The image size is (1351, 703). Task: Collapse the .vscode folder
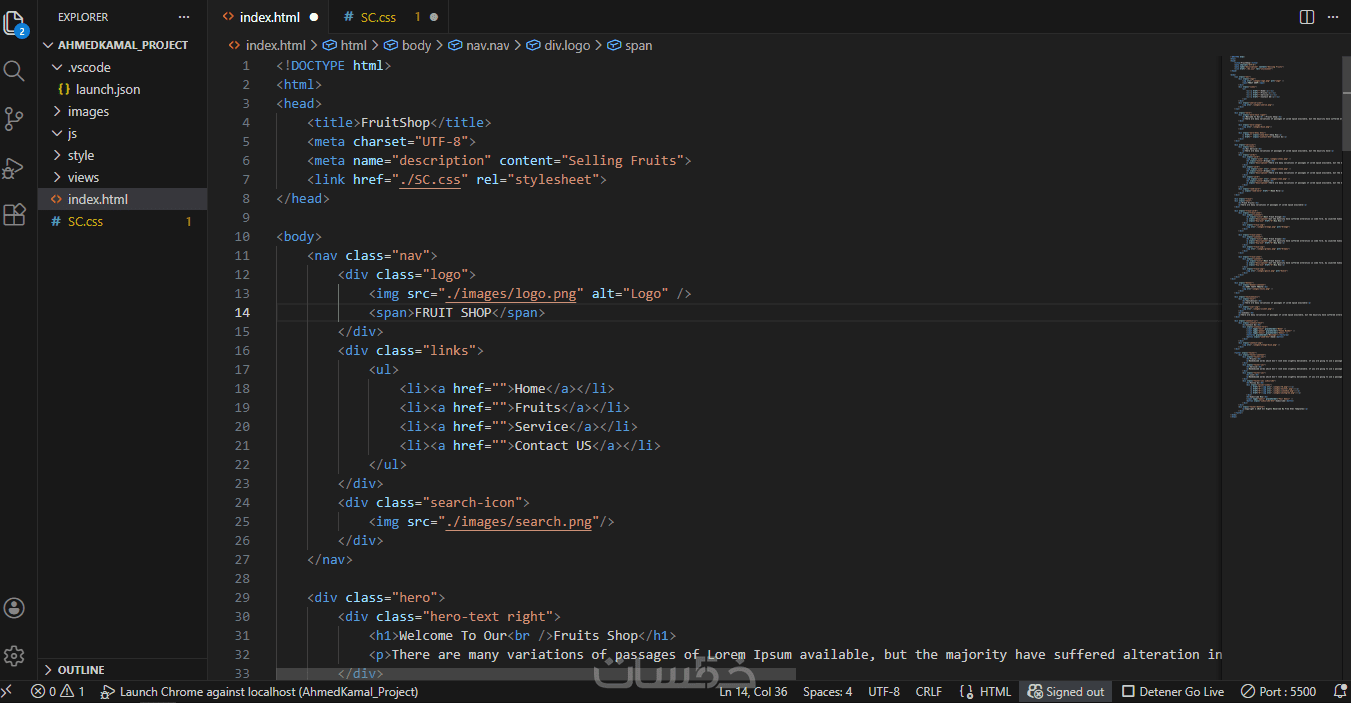pyautogui.click(x=122, y=67)
